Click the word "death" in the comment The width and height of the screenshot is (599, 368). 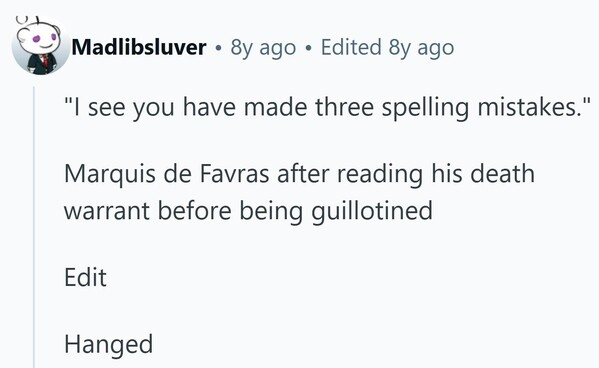click(x=502, y=173)
